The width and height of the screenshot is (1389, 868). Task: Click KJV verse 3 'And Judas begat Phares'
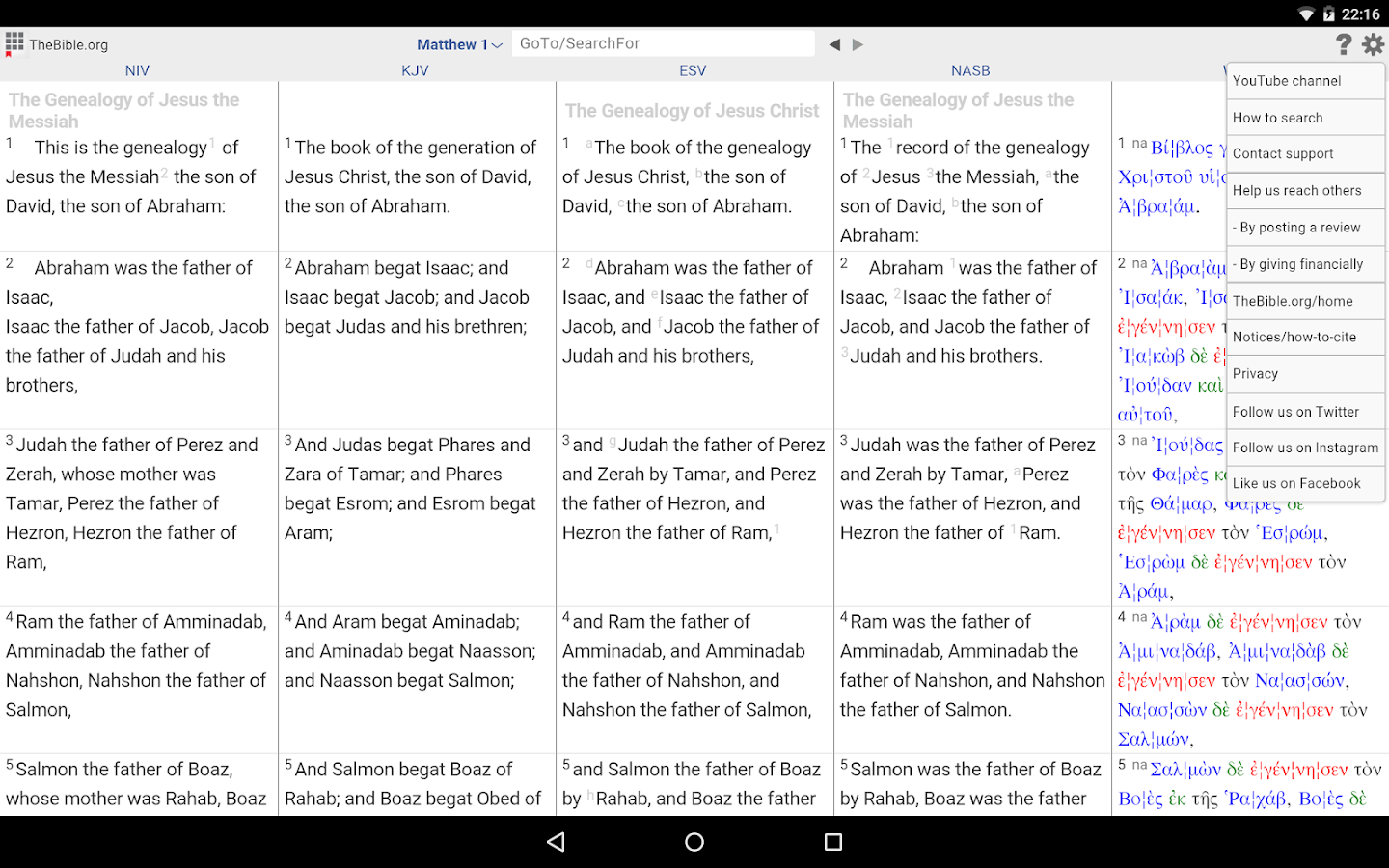tap(413, 445)
